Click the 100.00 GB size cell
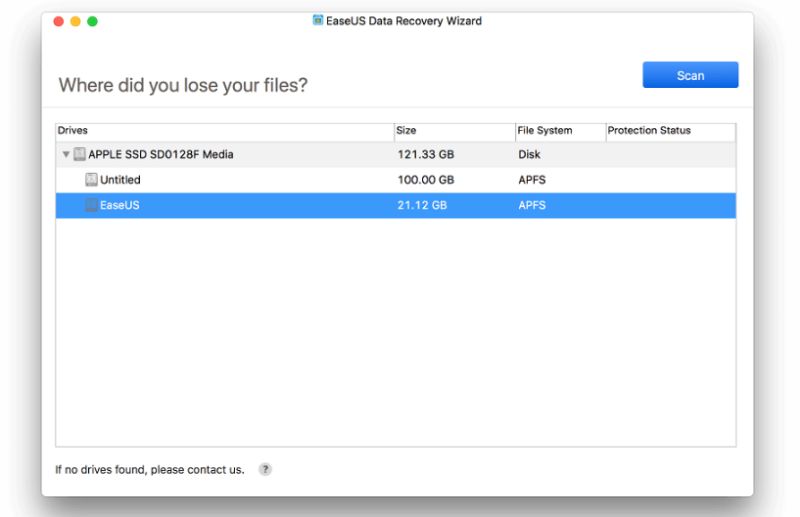This screenshot has height=517, width=800. pyautogui.click(x=426, y=180)
